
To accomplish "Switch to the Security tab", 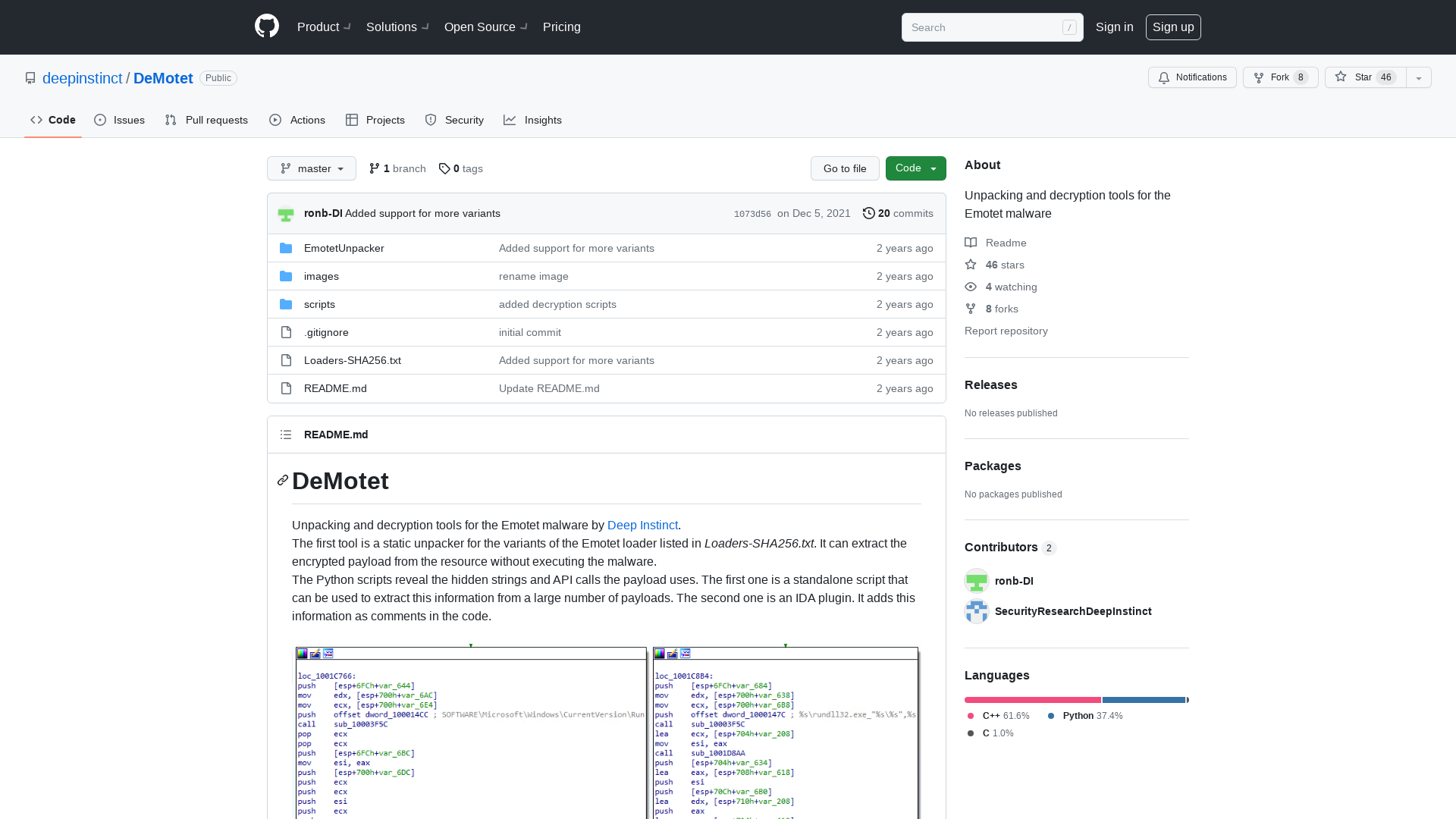I will click(x=454, y=120).
